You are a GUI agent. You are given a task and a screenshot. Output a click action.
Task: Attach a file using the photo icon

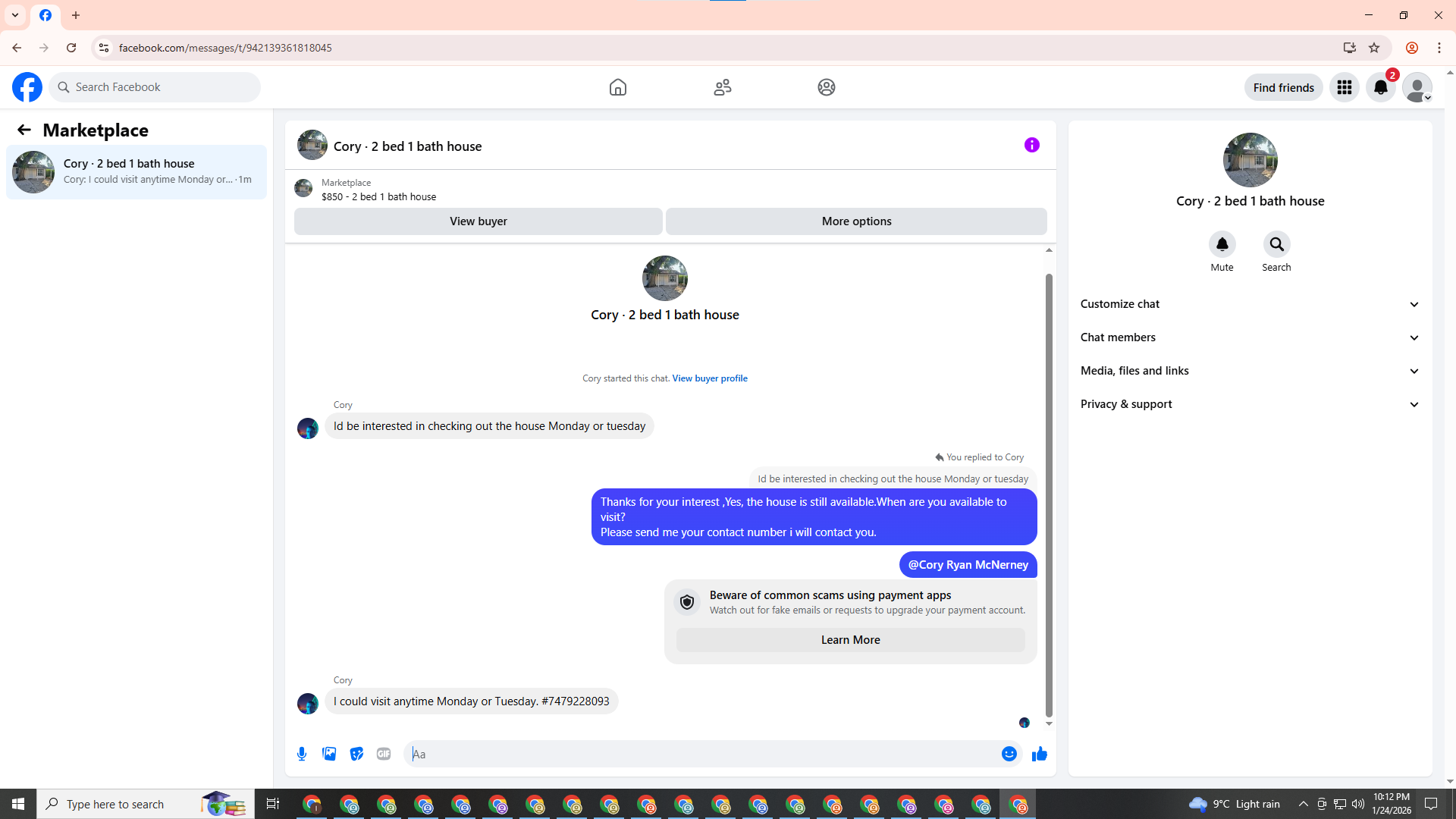coord(329,754)
